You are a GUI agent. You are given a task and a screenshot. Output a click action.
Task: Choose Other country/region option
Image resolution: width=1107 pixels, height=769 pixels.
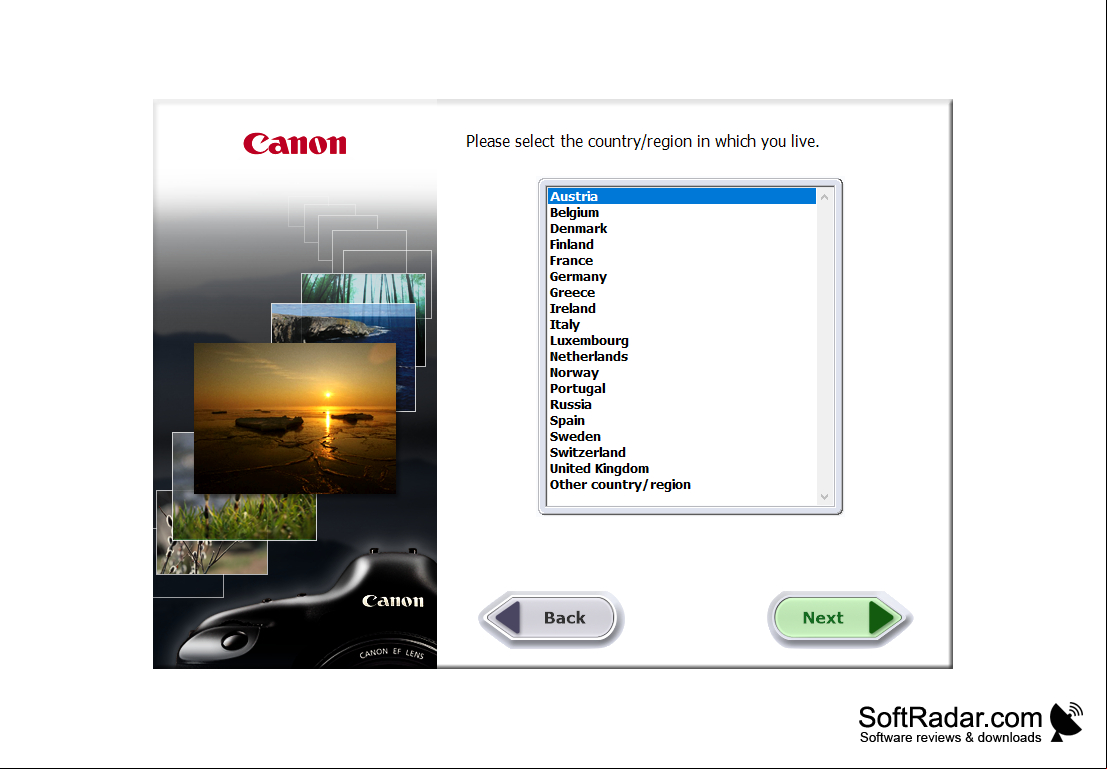681,484
